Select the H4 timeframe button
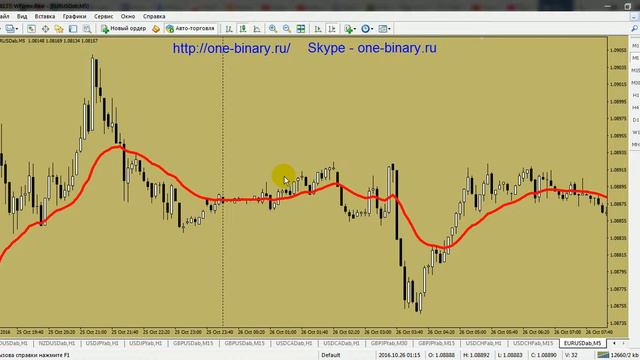The image size is (640, 360). point(635,107)
